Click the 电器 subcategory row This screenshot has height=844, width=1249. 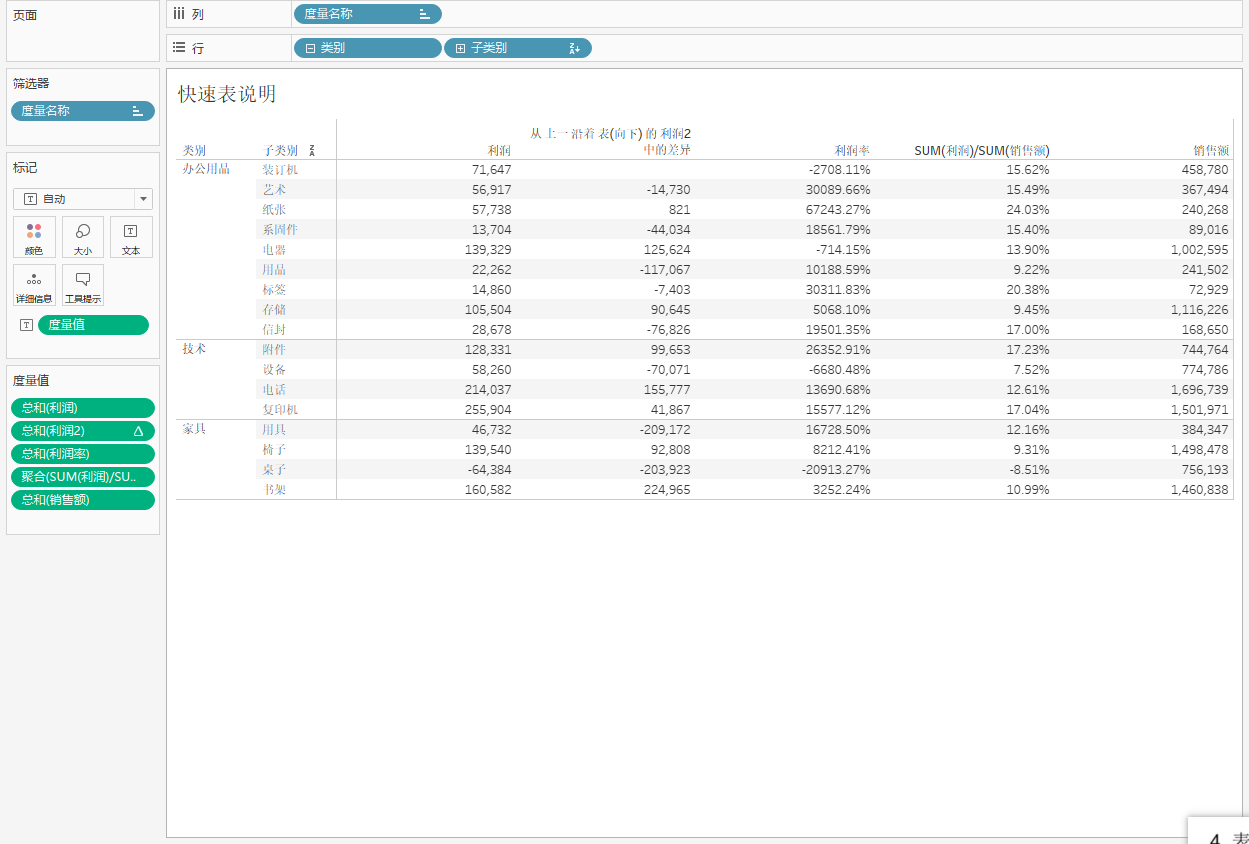point(274,250)
